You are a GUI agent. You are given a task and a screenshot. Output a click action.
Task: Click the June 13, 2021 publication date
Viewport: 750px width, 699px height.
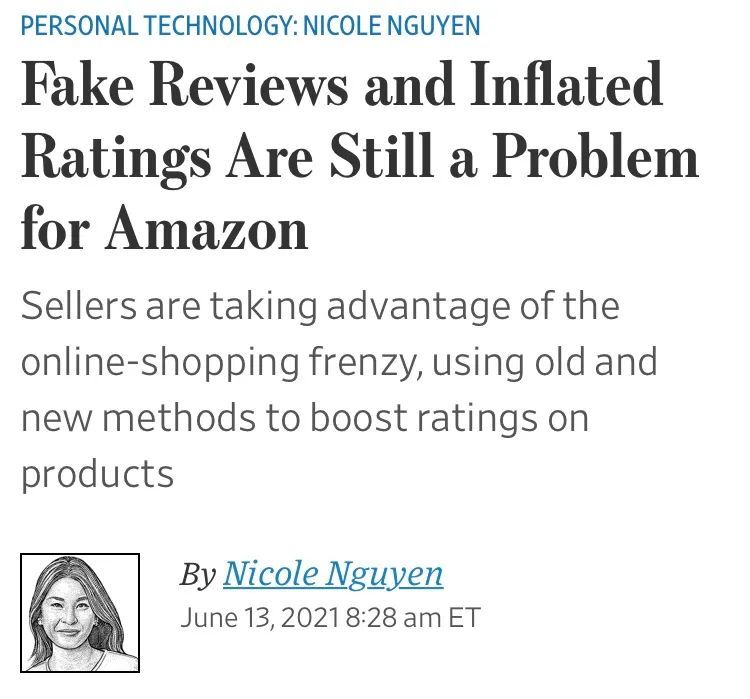click(260, 618)
